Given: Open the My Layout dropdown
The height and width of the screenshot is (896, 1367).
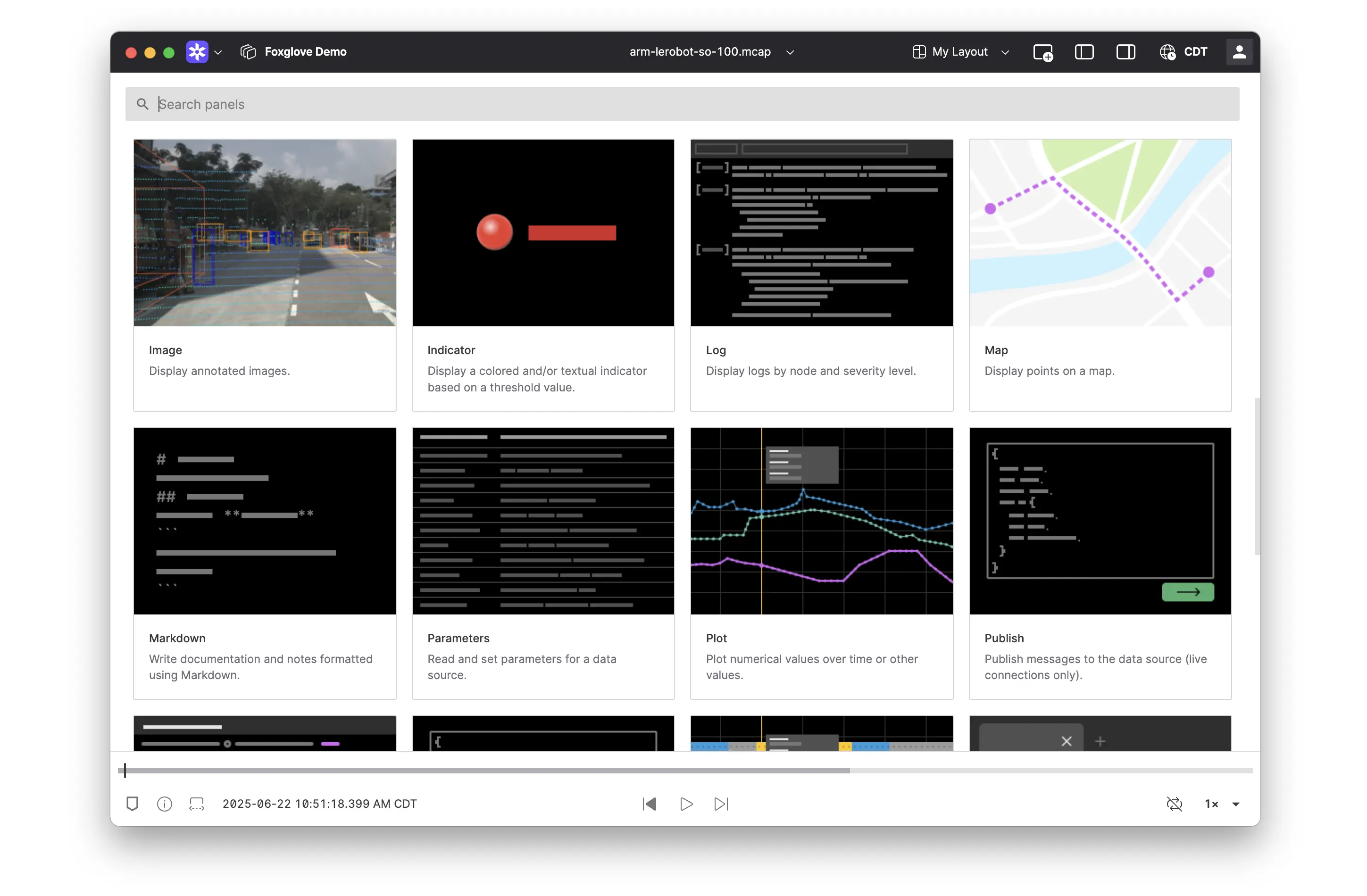Looking at the screenshot, I should pos(961,52).
